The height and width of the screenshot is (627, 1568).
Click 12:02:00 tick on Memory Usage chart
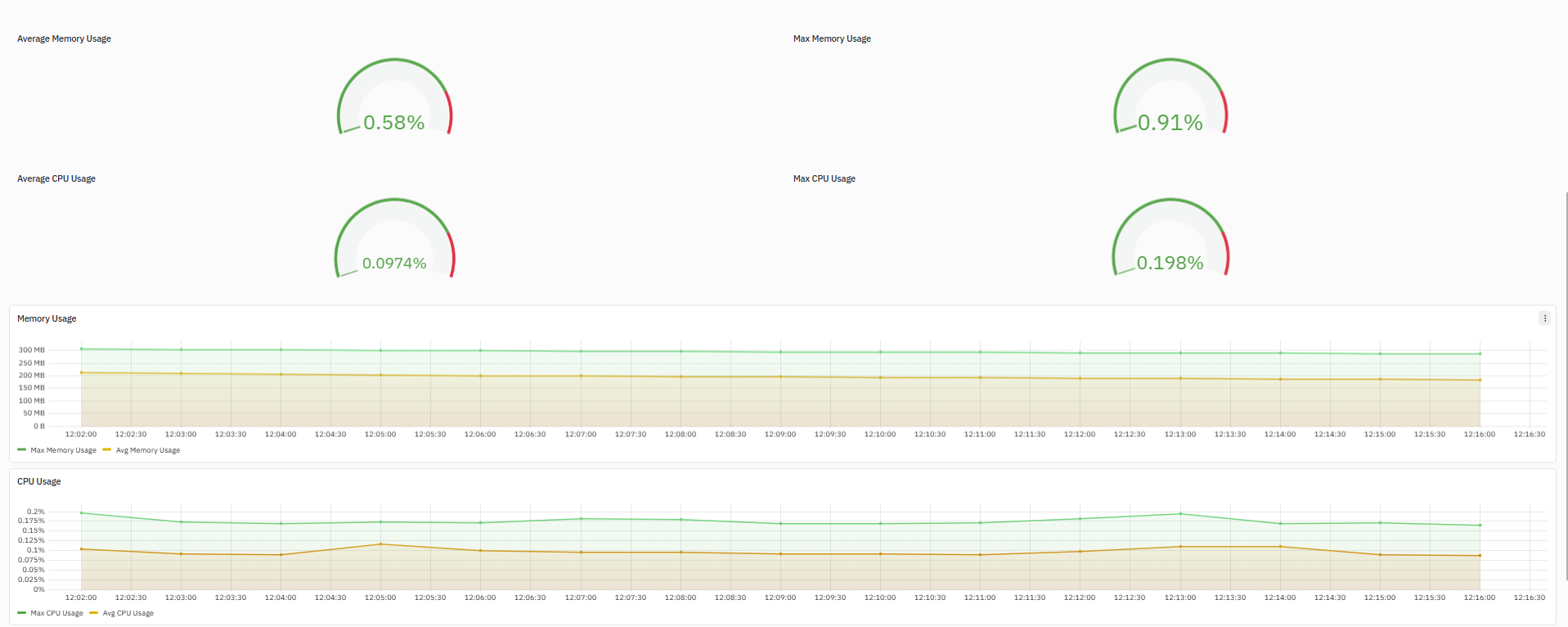81,435
